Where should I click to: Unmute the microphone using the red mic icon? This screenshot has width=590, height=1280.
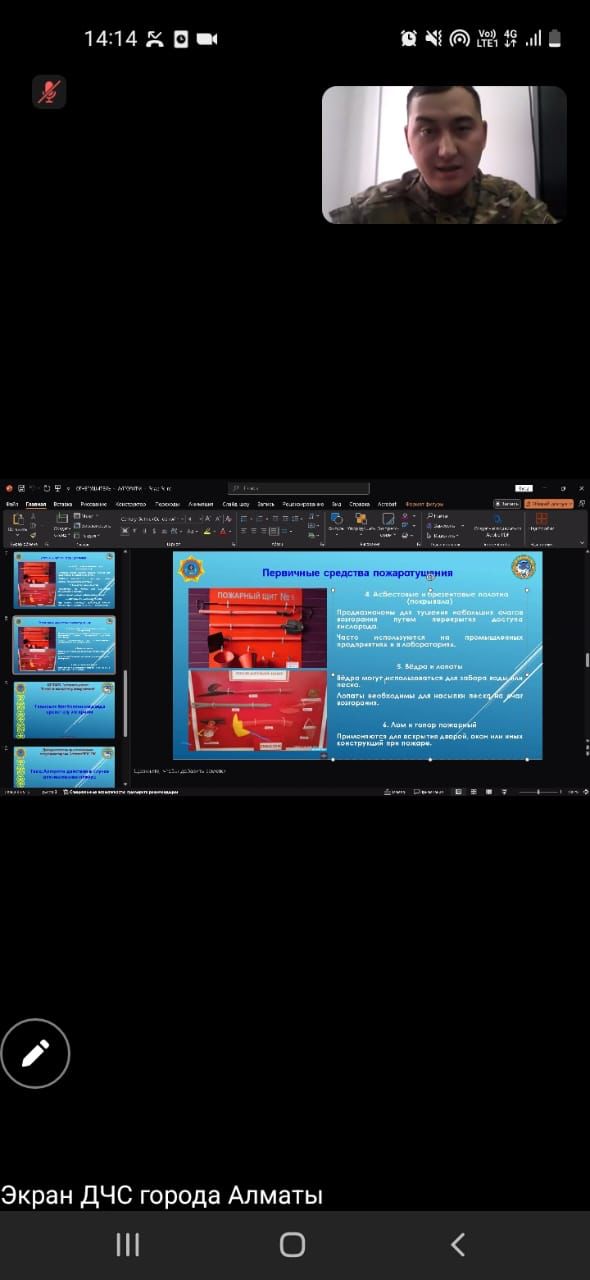click(48, 92)
